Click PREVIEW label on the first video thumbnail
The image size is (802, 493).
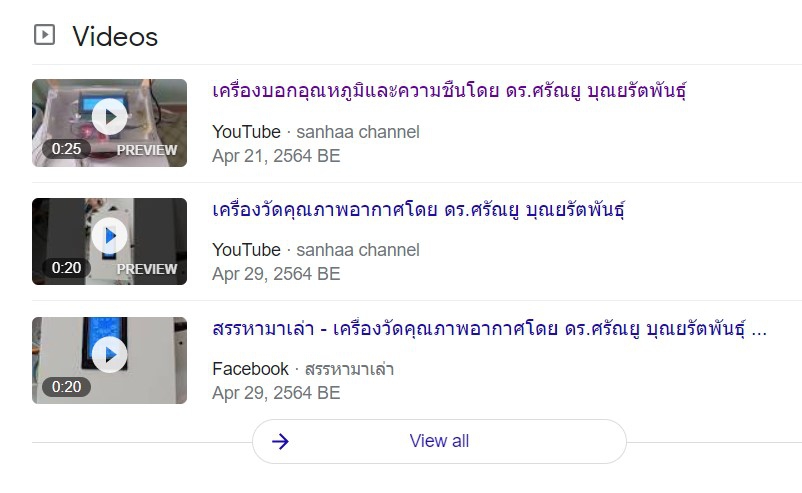point(146,150)
